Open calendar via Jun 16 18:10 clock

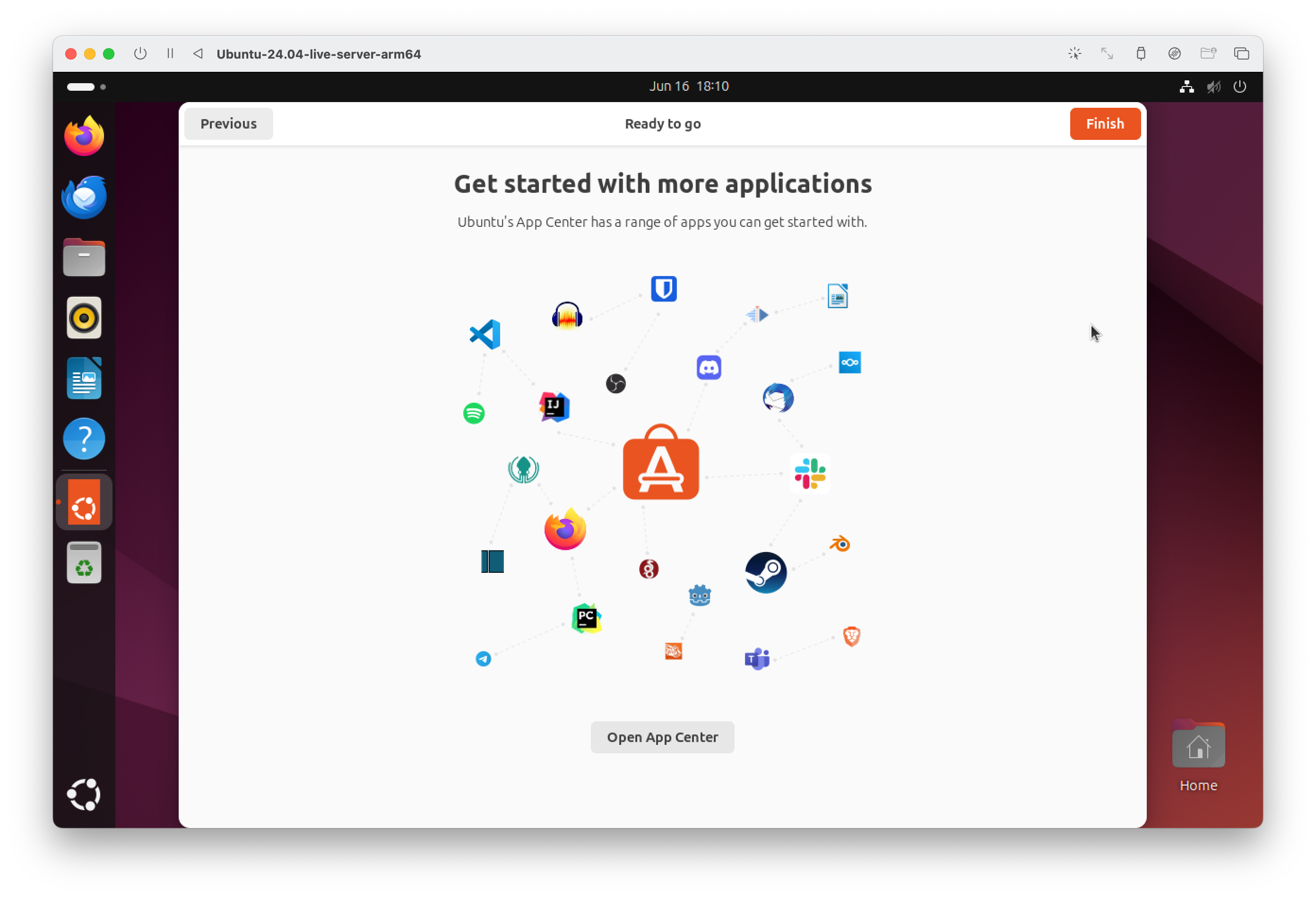point(689,86)
